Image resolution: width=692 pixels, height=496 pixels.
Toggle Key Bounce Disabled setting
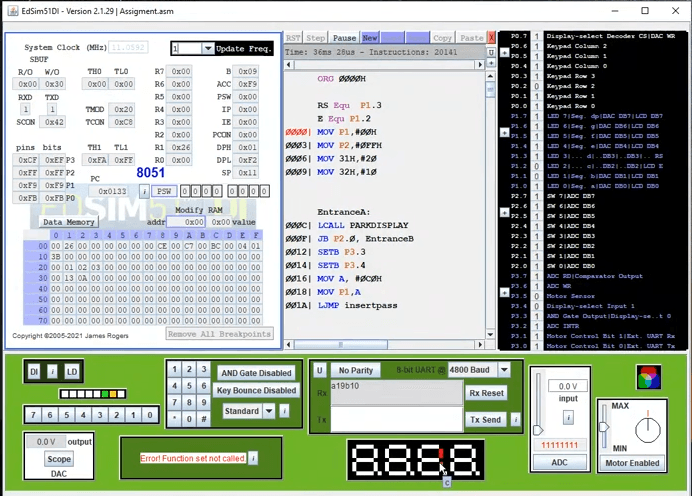click(257, 391)
